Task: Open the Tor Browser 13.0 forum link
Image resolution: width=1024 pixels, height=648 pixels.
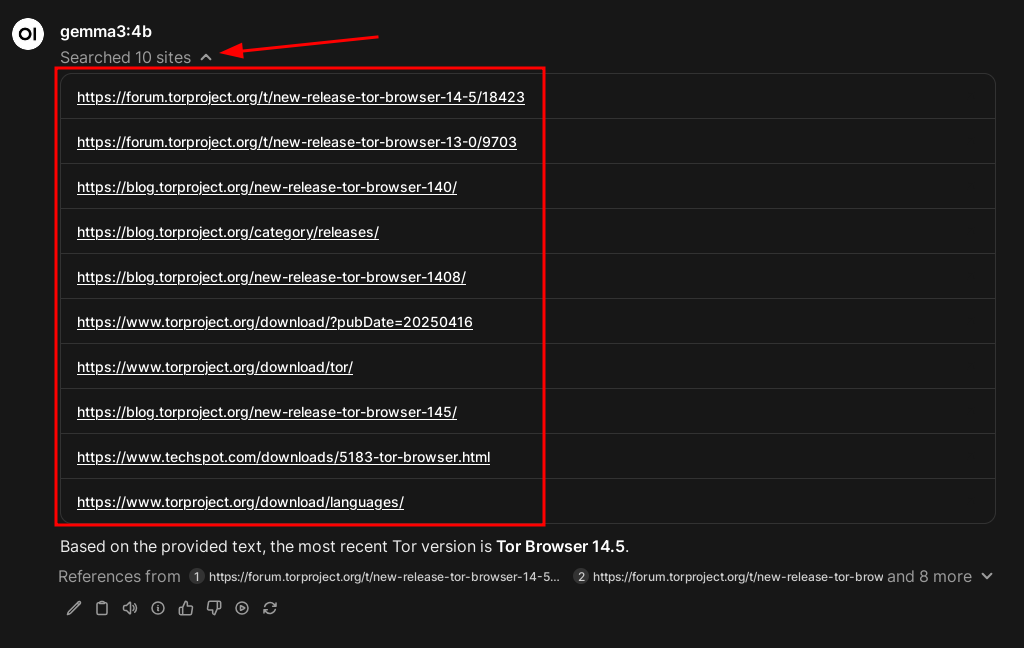Action: coord(296,142)
